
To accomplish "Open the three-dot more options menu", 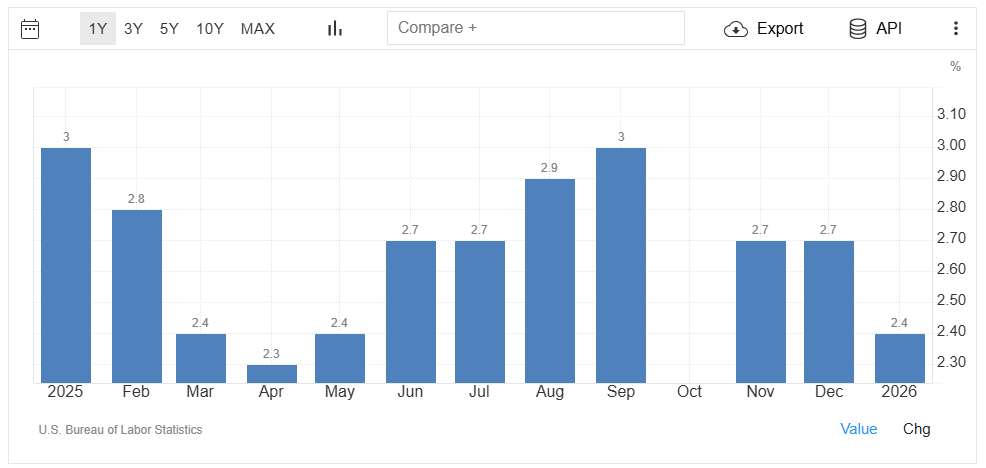I will click(955, 28).
